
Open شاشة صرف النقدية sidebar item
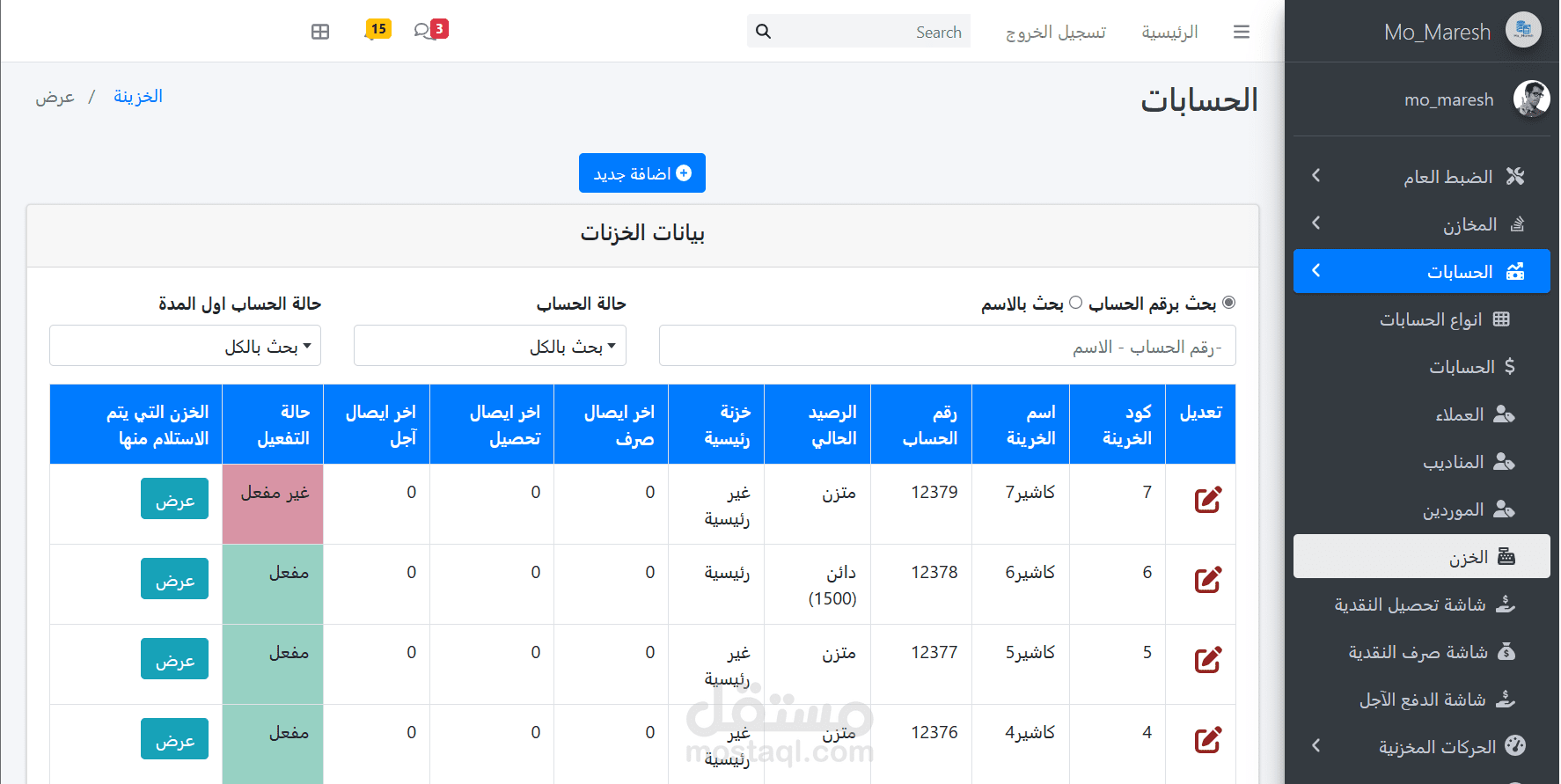pos(1422,651)
